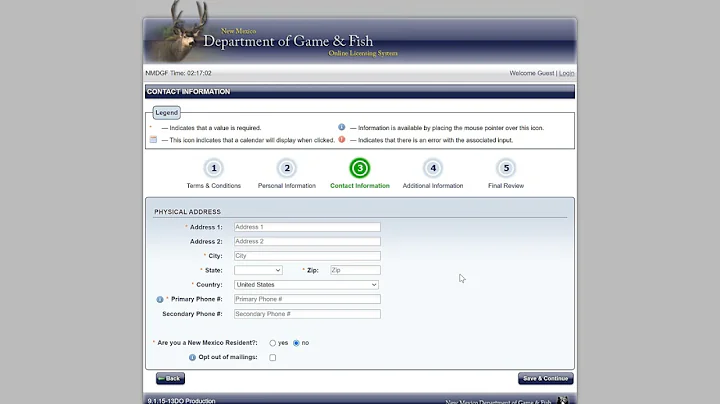Image resolution: width=720 pixels, height=404 pixels.
Task: Click the Welcome Guest text
Action: pyautogui.click(x=532, y=73)
